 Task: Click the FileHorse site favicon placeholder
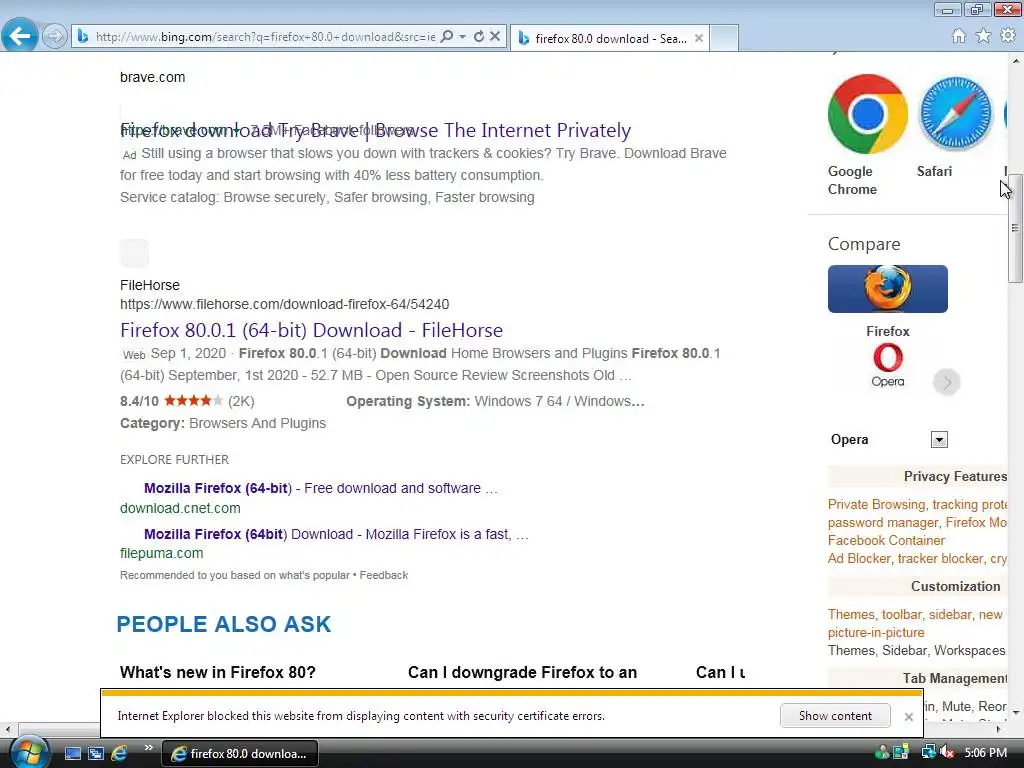pos(134,253)
